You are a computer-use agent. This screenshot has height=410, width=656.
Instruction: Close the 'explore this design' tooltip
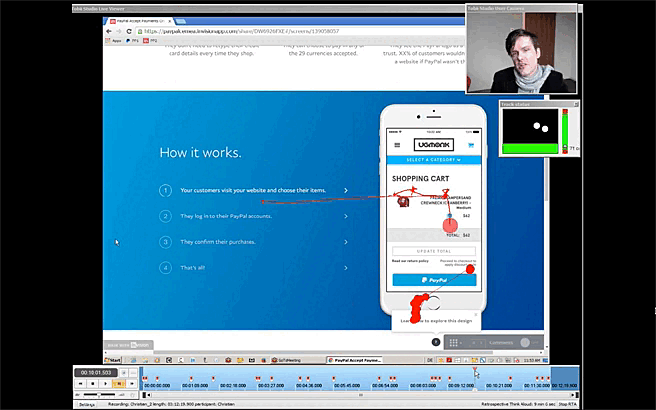pyautogui.click(x=476, y=315)
